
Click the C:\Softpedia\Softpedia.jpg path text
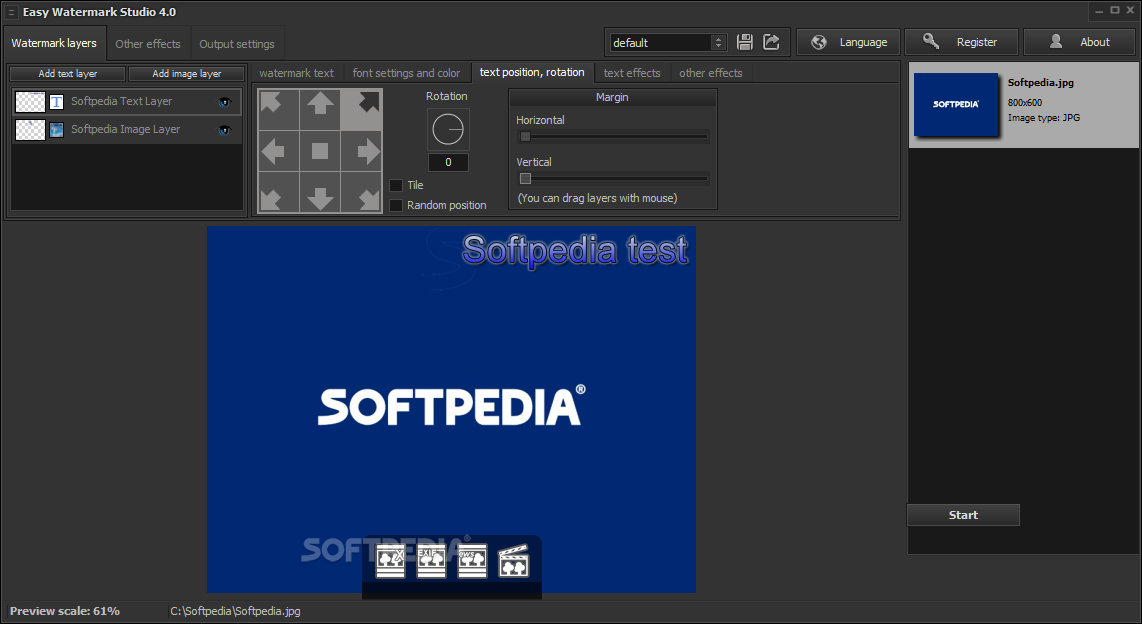pyautogui.click(x=235, y=611)
